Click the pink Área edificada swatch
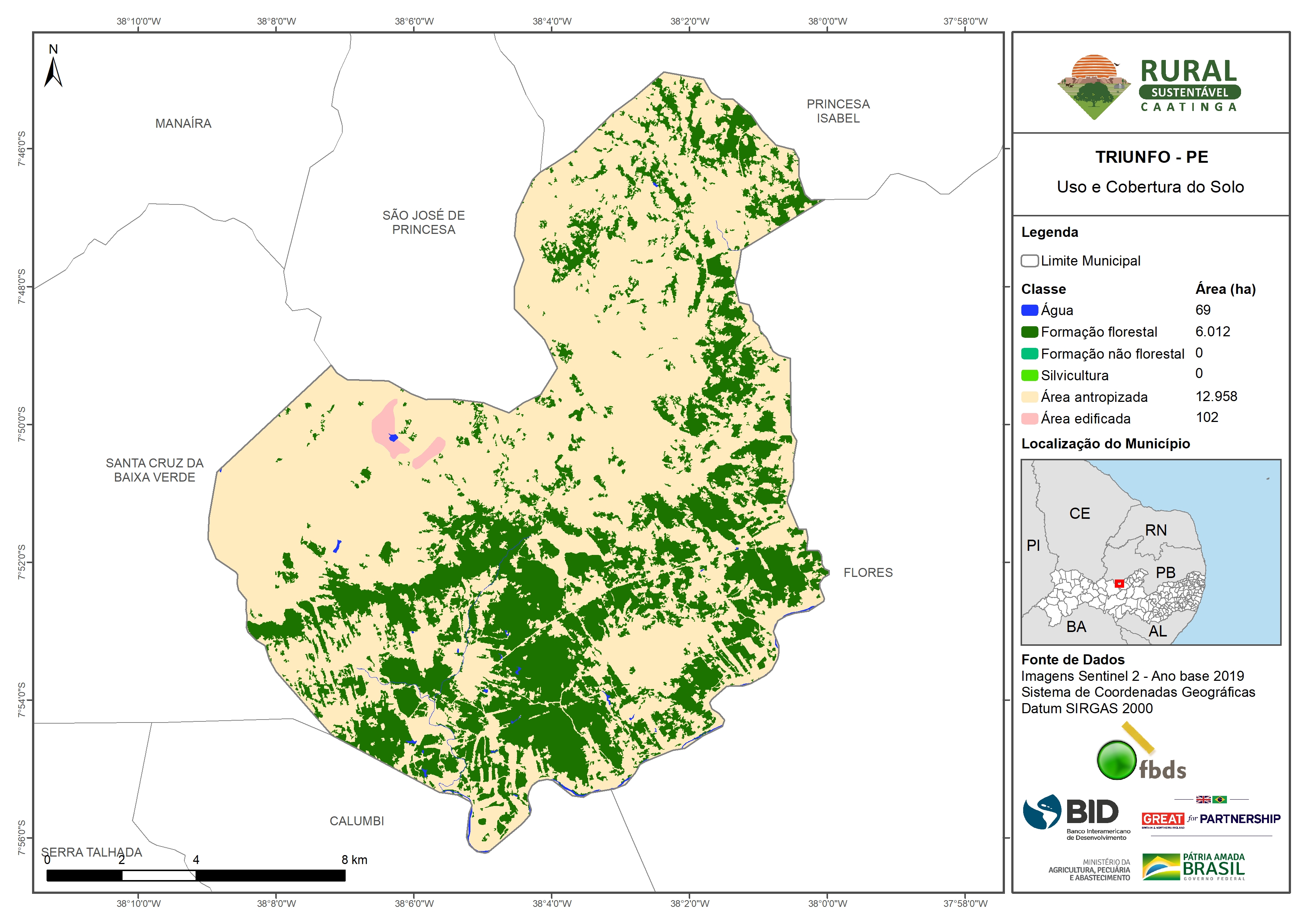 coord(1029,419)
